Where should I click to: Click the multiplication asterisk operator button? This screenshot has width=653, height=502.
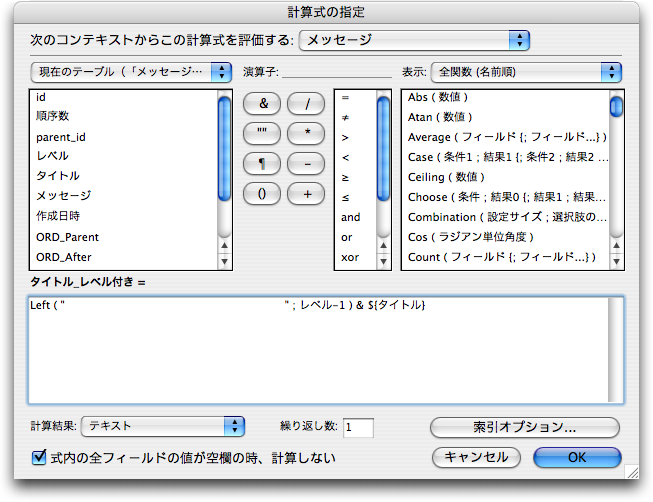coord(306,133)
